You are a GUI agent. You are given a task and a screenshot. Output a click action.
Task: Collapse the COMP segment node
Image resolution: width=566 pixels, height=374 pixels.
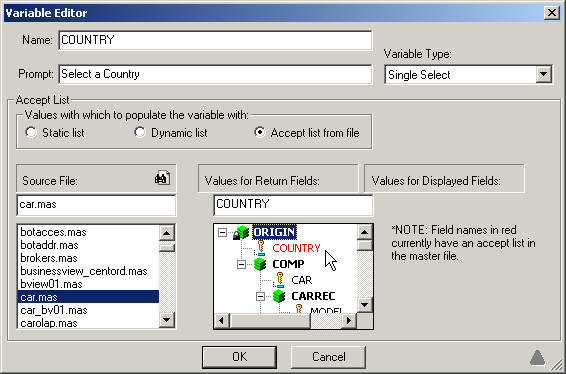[241, 264]
